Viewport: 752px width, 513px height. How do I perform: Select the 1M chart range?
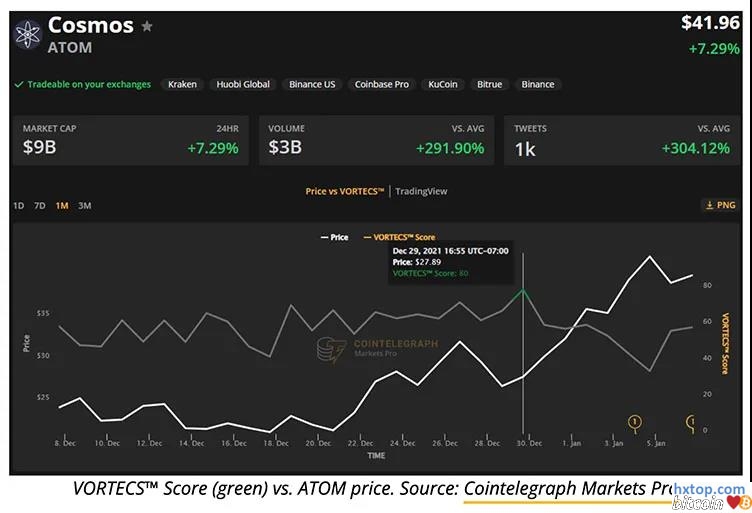[62, 206]
